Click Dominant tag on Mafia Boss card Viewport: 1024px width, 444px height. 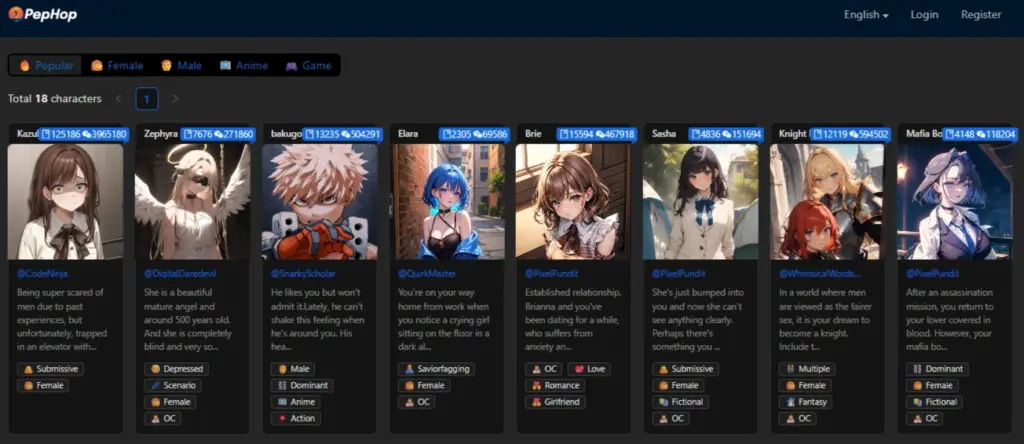pos(938,369)
